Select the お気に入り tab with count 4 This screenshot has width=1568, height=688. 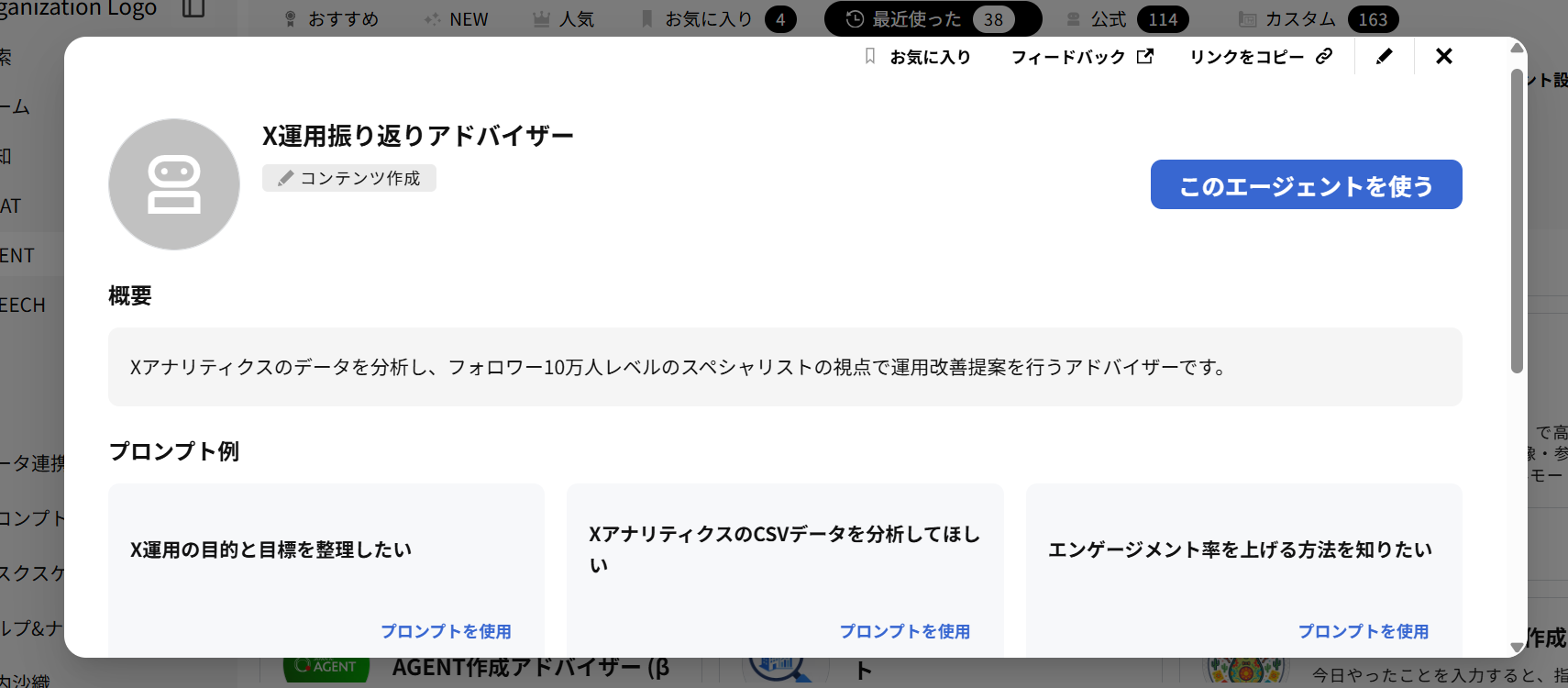[x=718, y=19]
